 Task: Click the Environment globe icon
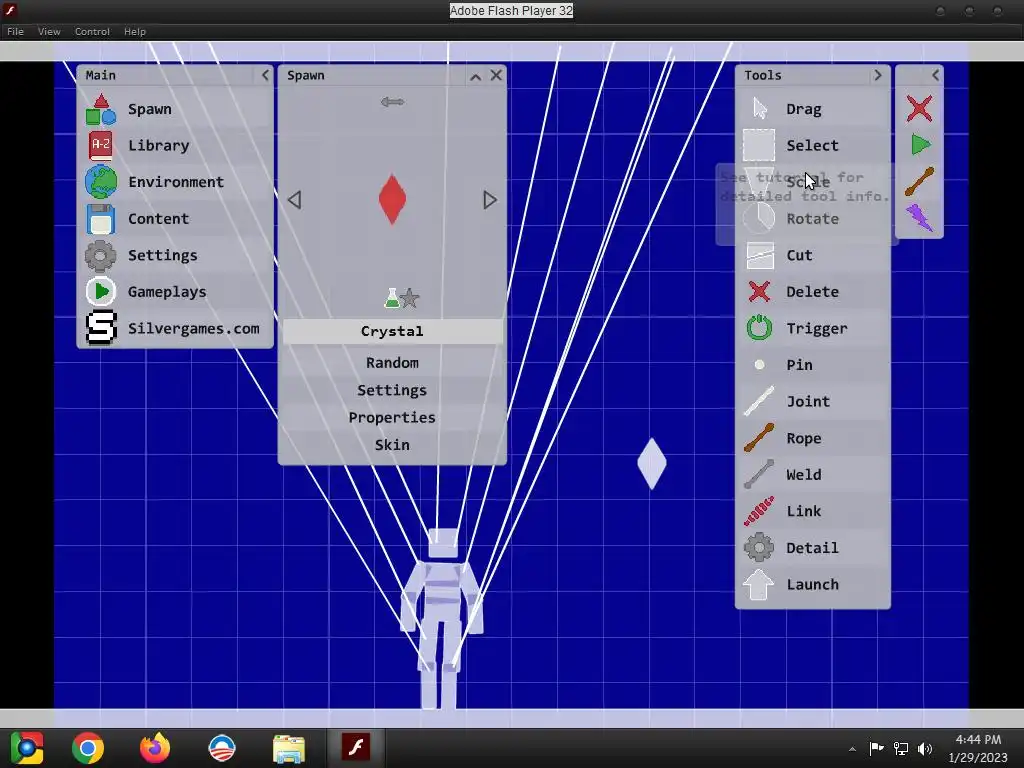pyautogui.click(x=101, y=182)
